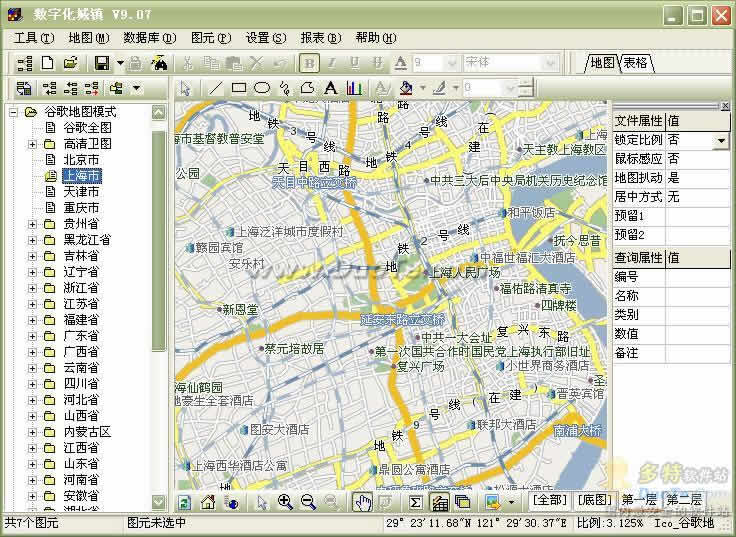Select 北京市 in the tree
This screenshot has height=537, width=736.
[81, 160]
